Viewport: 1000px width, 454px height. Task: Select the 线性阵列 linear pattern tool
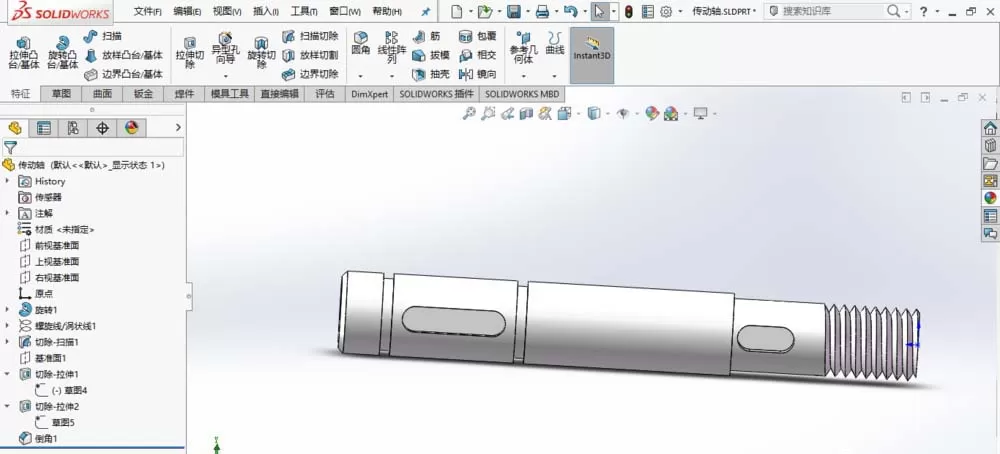point(392,47)
